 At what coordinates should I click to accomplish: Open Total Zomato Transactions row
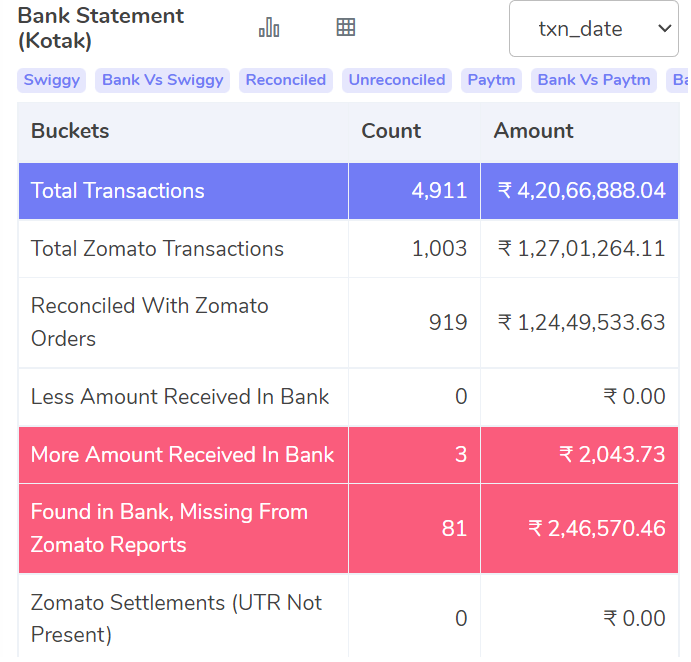(x=157, y=249)
